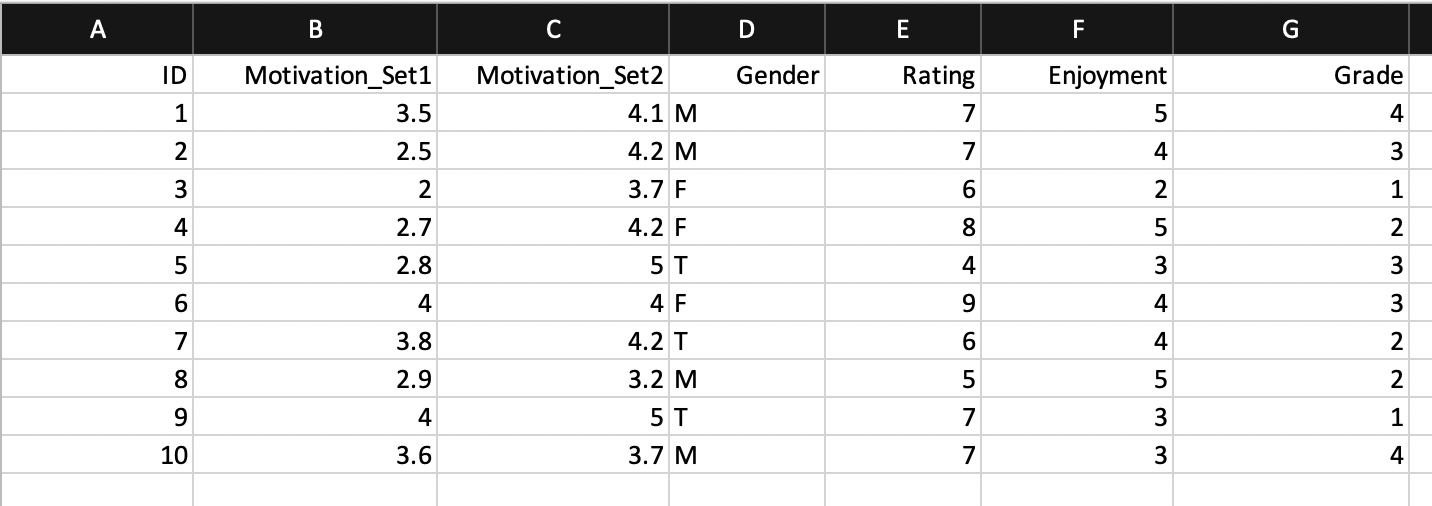Click the ID cell containing 10
The width and height of the screenshot is (1432, 506).
click(97, 455)
